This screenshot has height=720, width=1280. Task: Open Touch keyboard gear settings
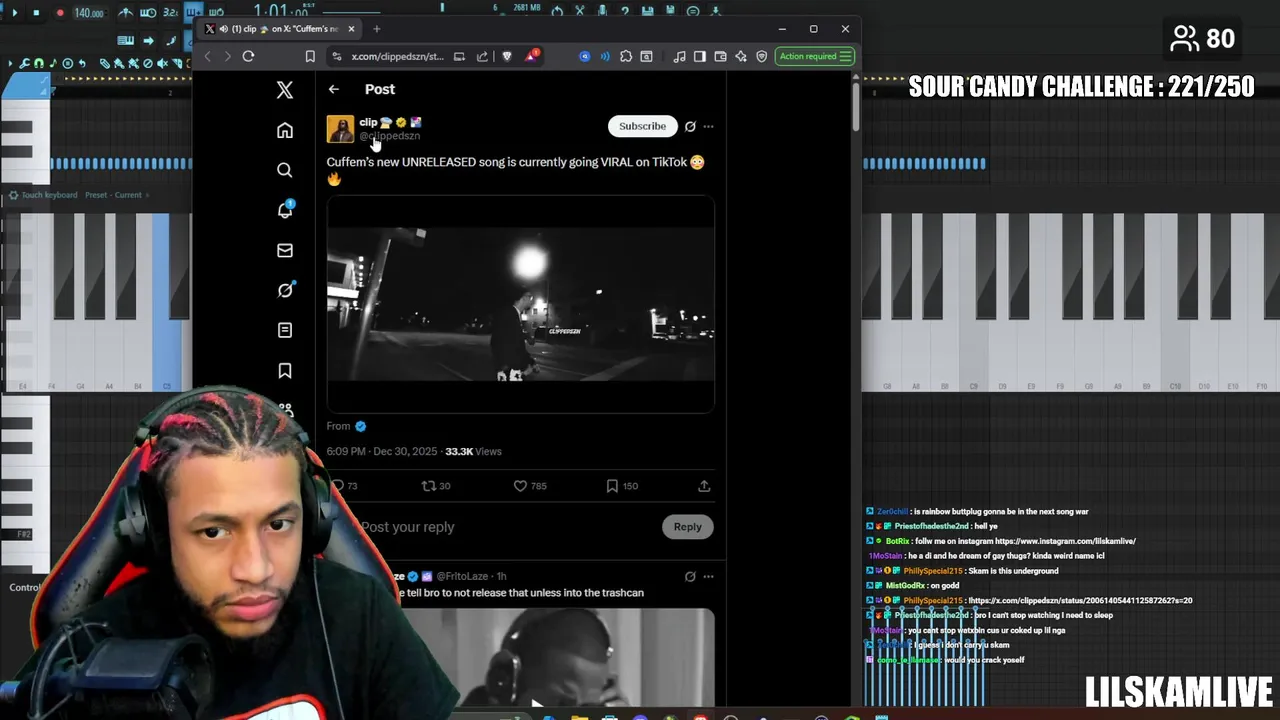pyautogui.click(x=13, y=195)
